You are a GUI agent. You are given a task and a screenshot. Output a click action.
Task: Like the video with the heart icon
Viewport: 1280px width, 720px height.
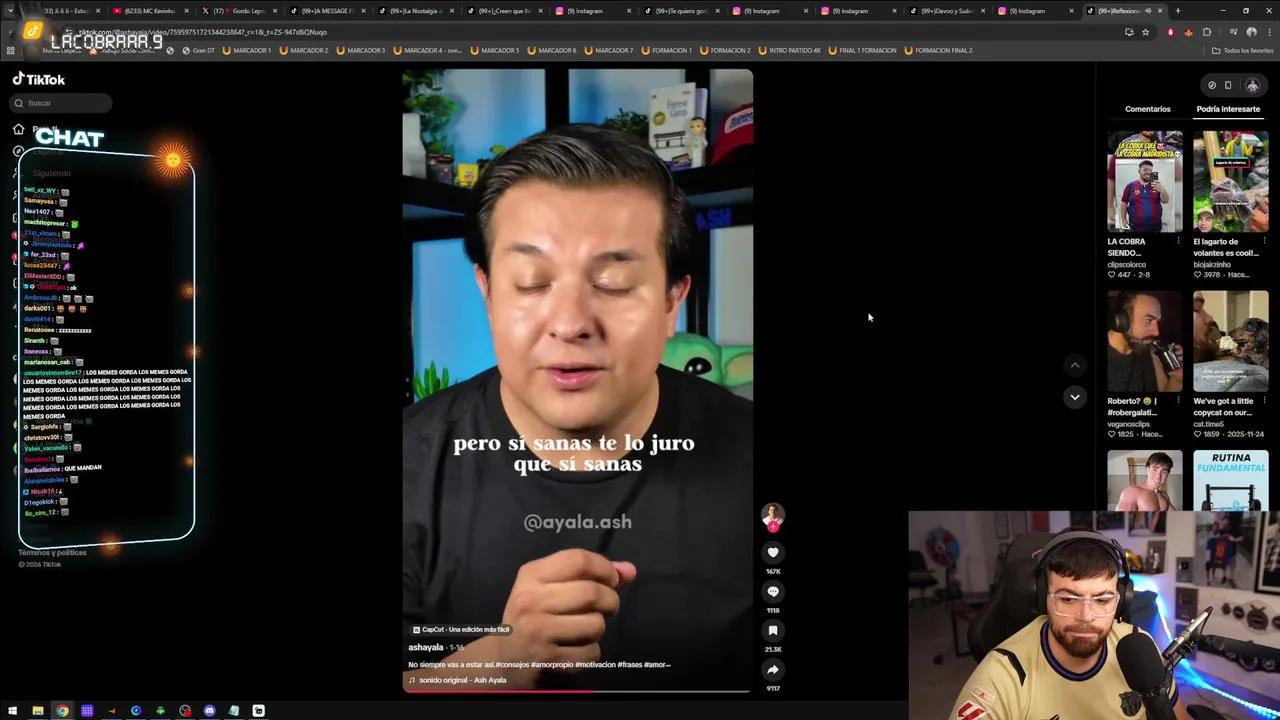[x=773, y=552]
